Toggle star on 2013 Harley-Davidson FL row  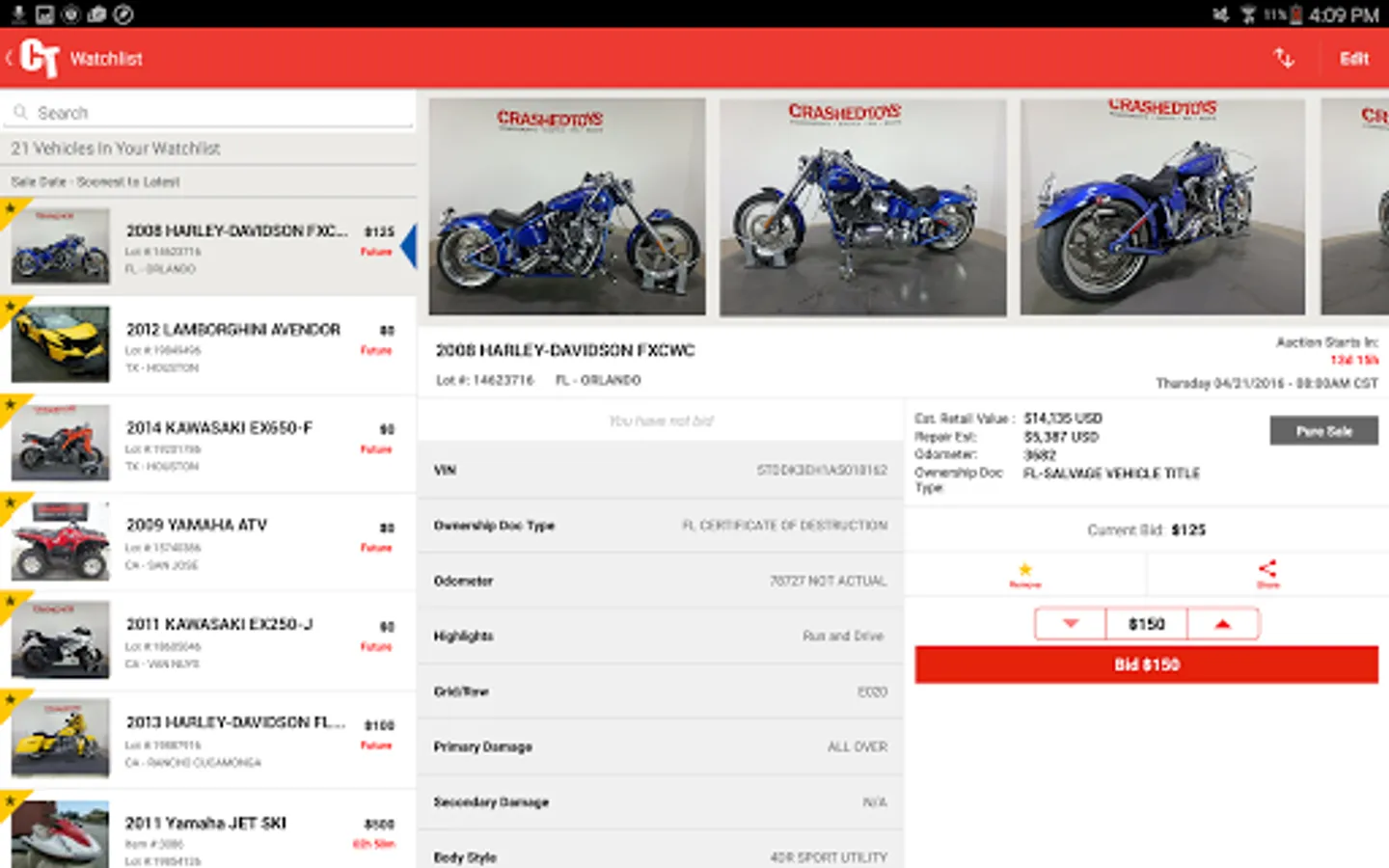11,701
